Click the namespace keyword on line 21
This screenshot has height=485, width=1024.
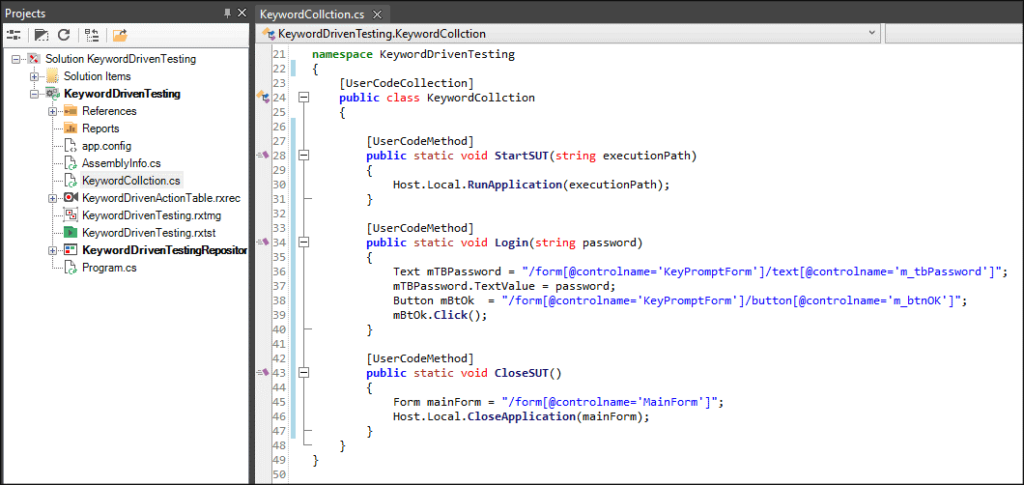tap(342, 55)
